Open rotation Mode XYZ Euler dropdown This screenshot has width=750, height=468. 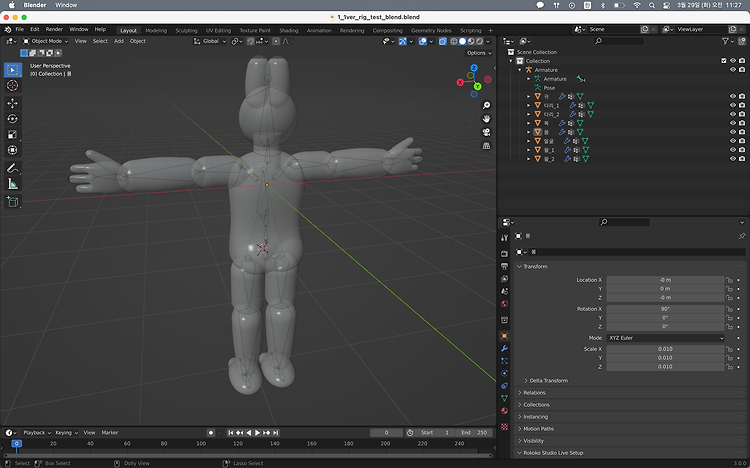665,338
